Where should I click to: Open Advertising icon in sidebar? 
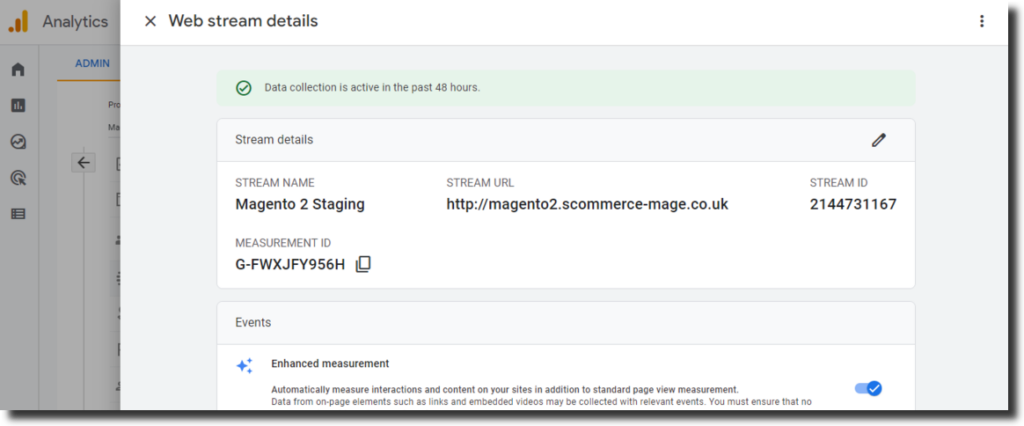(x=18, y=177)
